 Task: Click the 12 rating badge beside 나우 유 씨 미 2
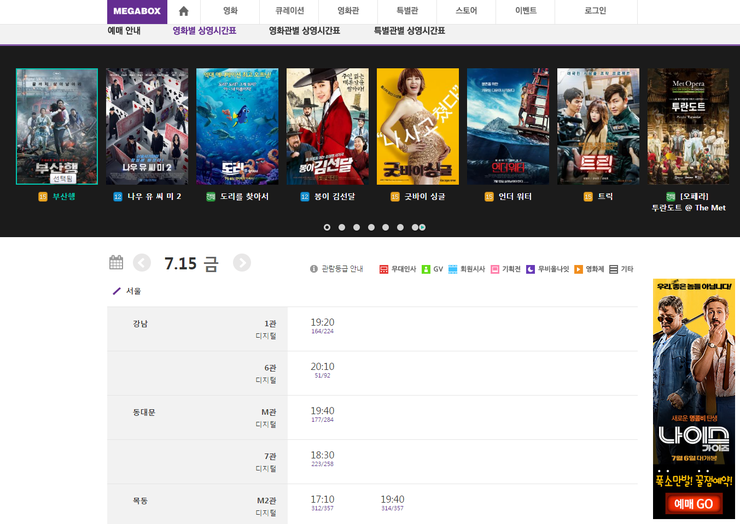click(x=118, y=197)
